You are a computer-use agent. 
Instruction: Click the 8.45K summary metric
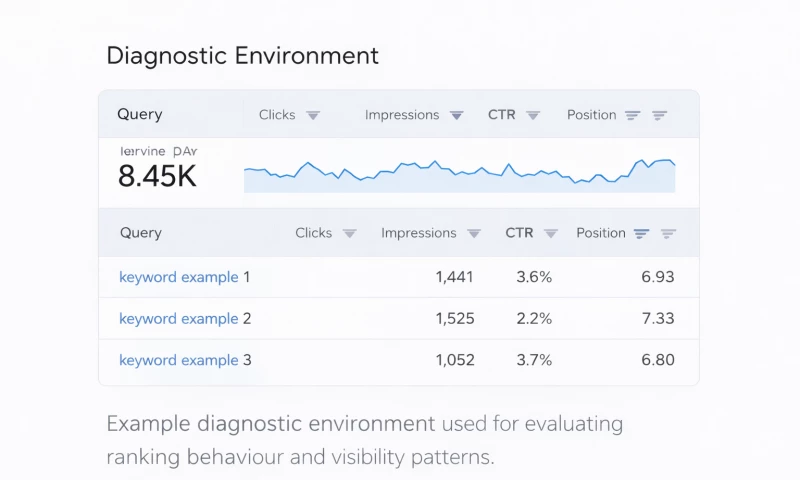(157, 176)
